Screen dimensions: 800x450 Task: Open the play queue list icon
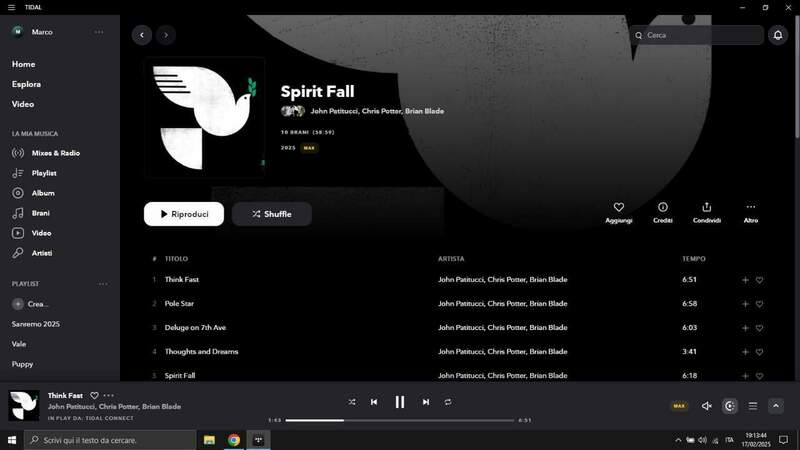[x=753, y=406]
